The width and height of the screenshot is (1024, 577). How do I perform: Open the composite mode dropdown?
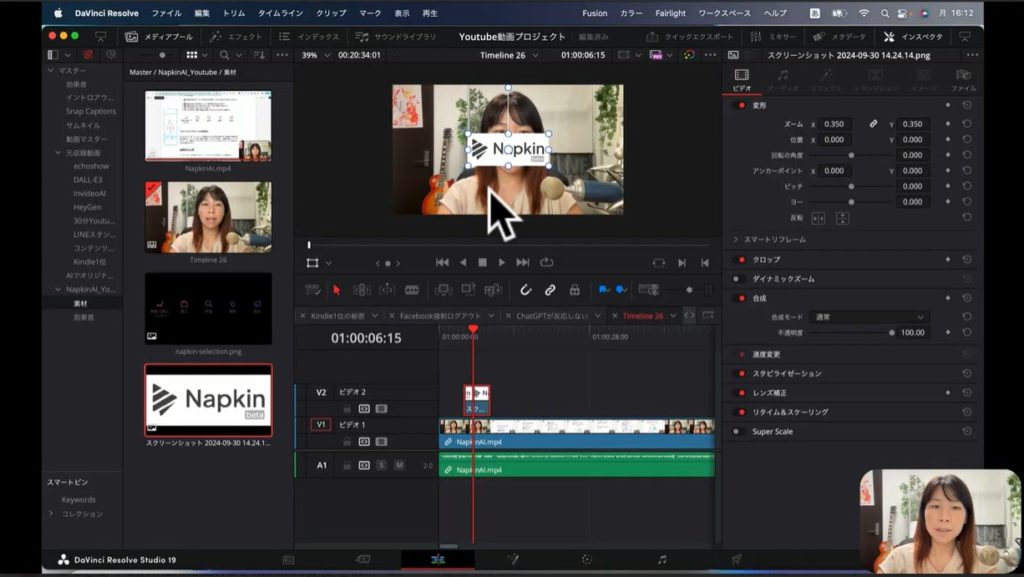pyautogui.click(x=868, y=317)
